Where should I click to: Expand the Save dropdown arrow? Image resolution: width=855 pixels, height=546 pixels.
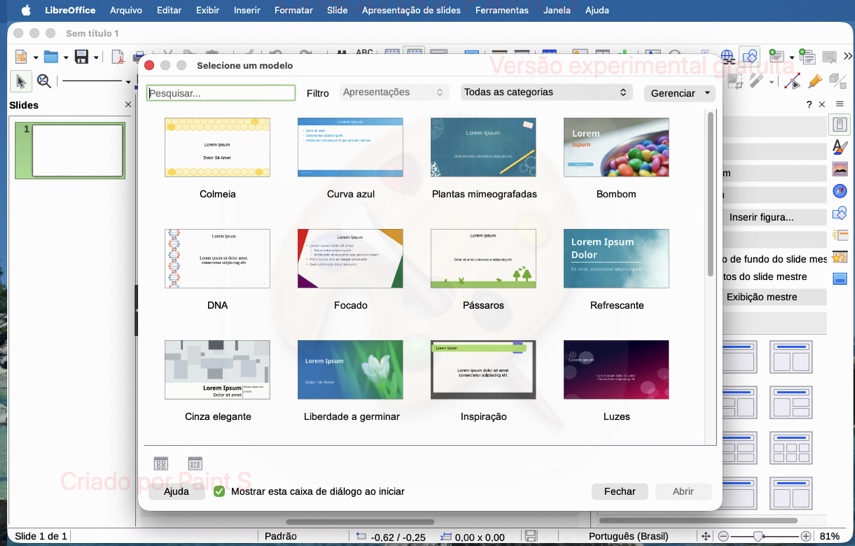pos(96,57)
